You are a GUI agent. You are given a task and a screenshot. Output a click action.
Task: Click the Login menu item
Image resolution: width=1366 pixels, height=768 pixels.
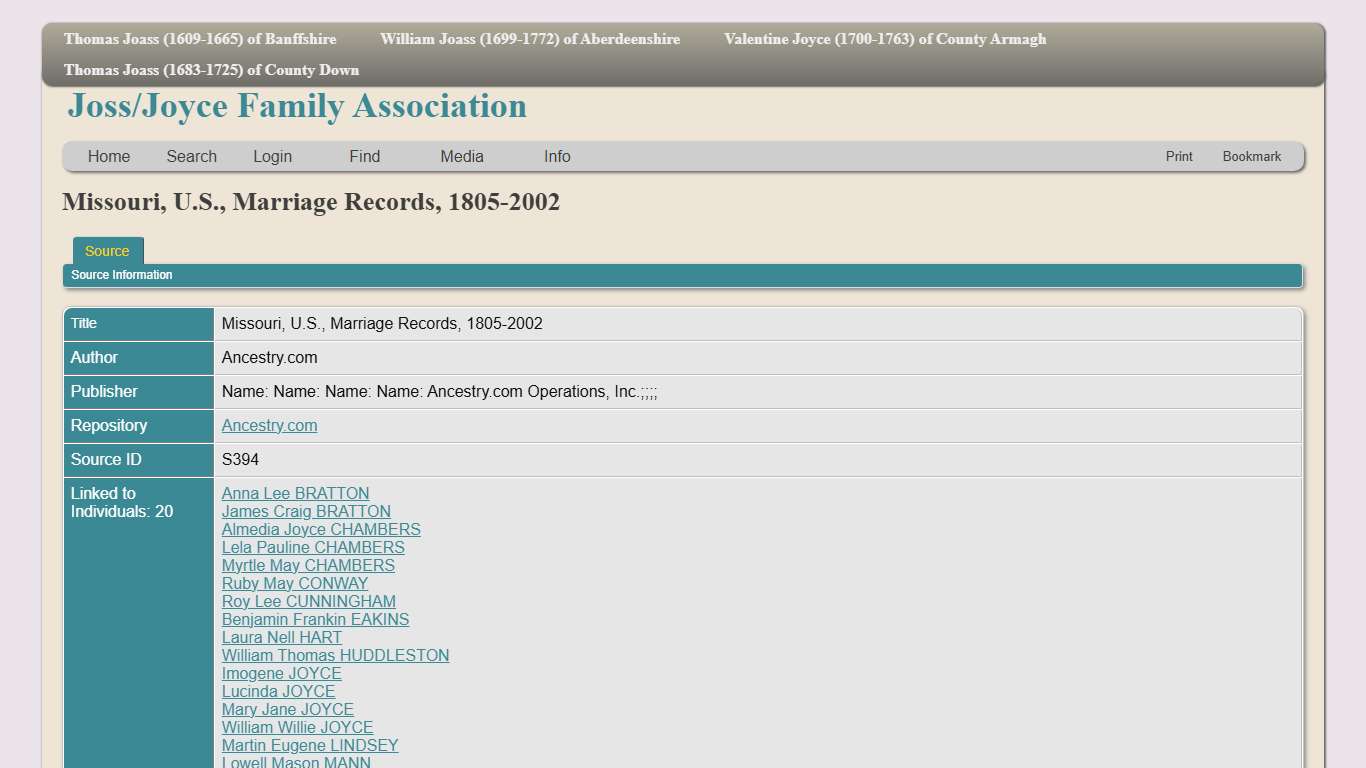[x=272, y=156]
